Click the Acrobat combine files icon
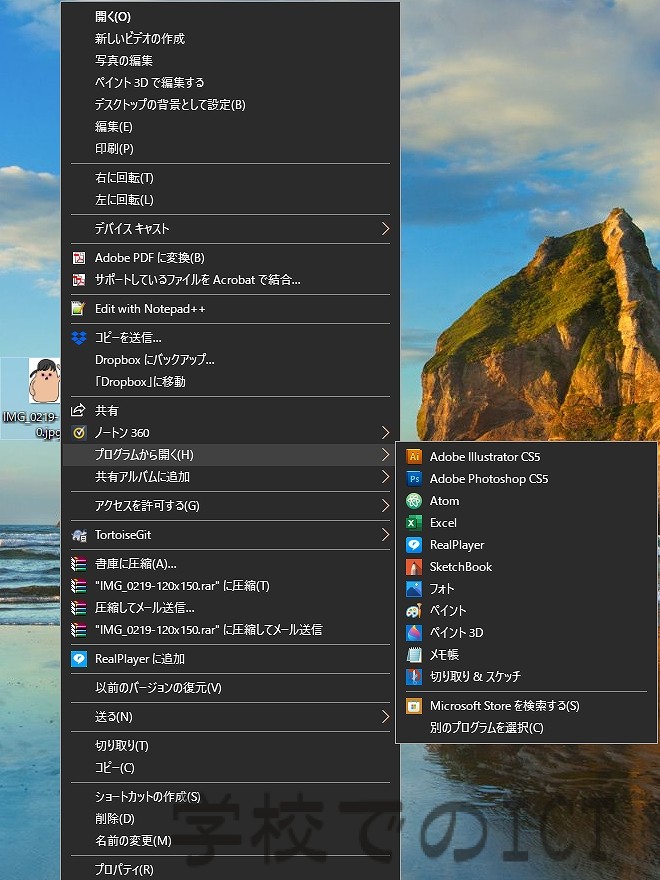 [79, 279]
